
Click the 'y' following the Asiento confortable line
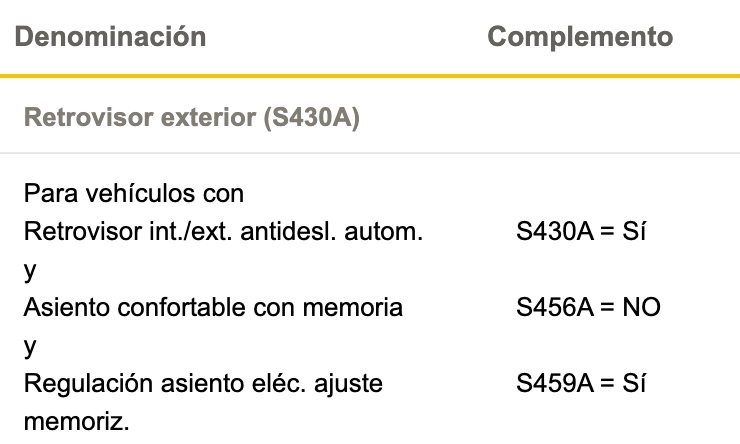[30, 347]
